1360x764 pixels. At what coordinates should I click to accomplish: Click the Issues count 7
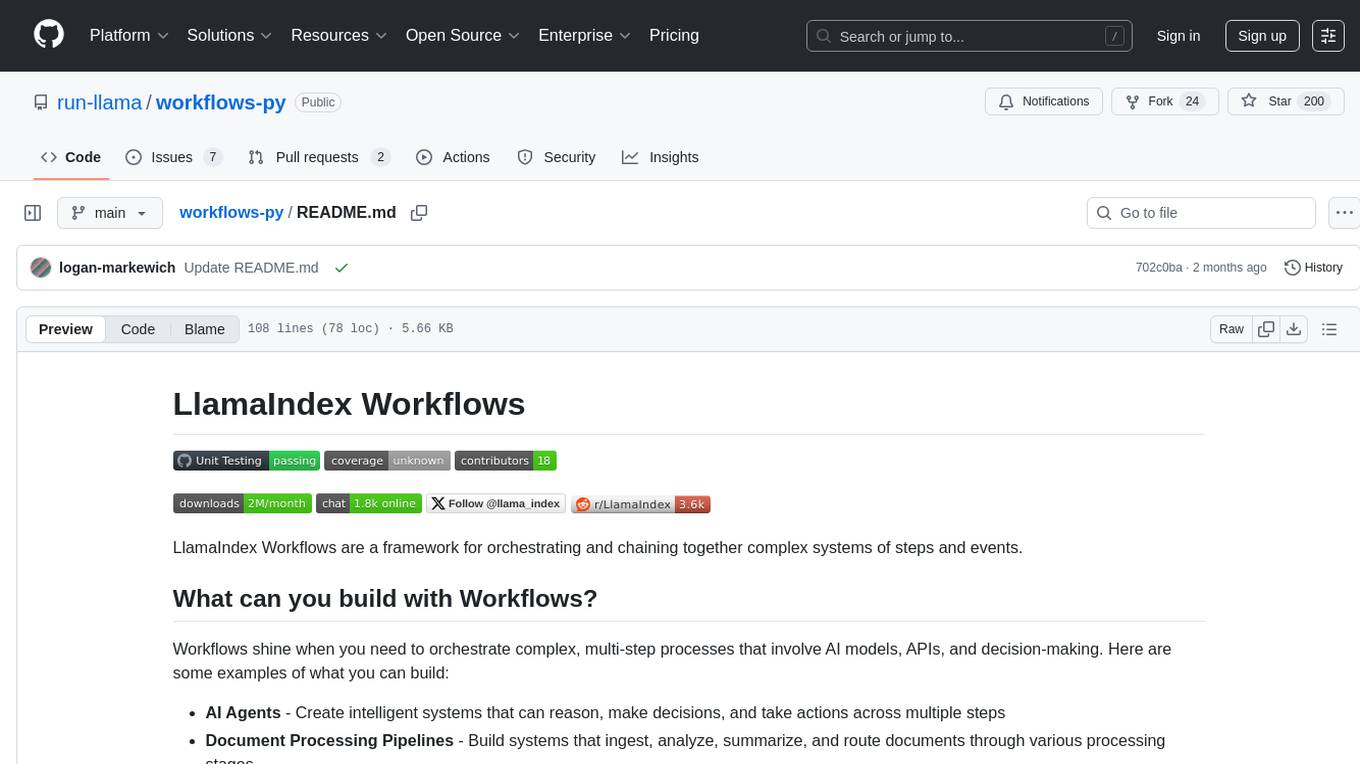(x=212, y=157)
